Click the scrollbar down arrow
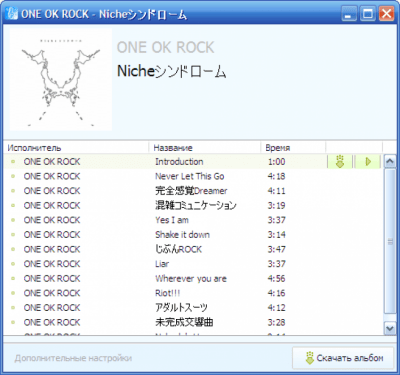400x375 pixels. coord(390,328)
